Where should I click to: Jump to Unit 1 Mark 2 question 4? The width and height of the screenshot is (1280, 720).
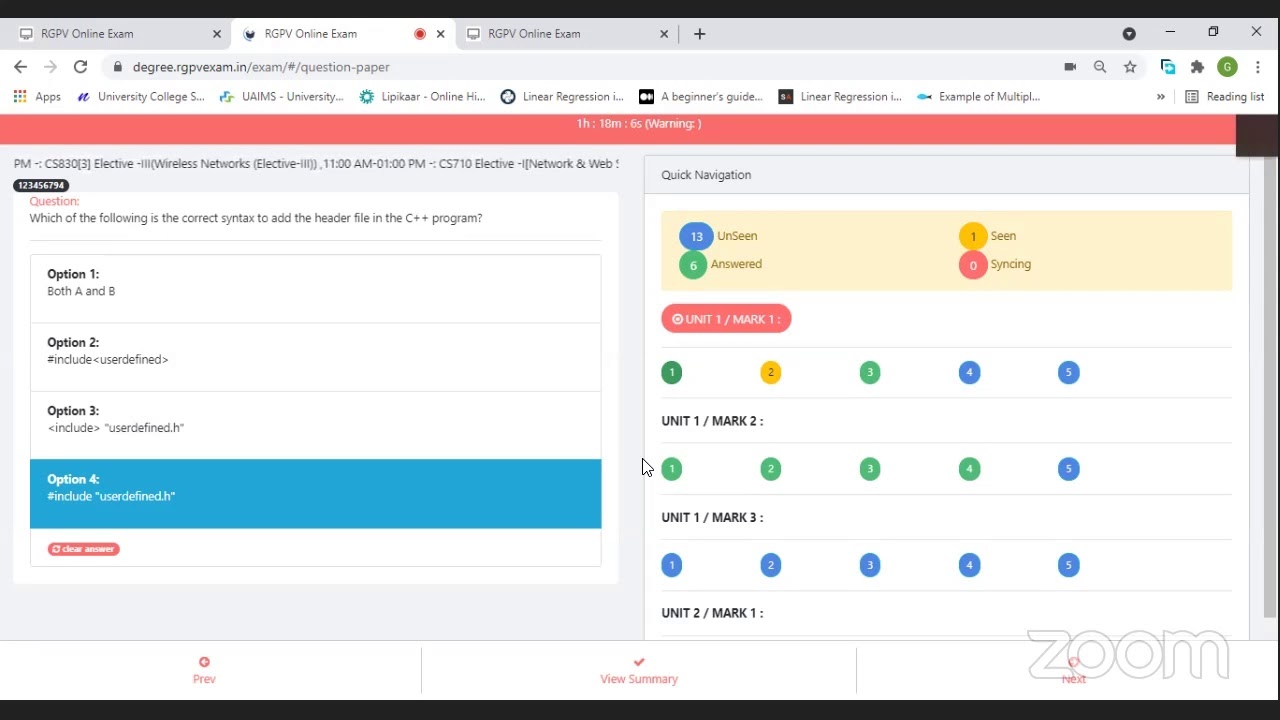point(969,469)
